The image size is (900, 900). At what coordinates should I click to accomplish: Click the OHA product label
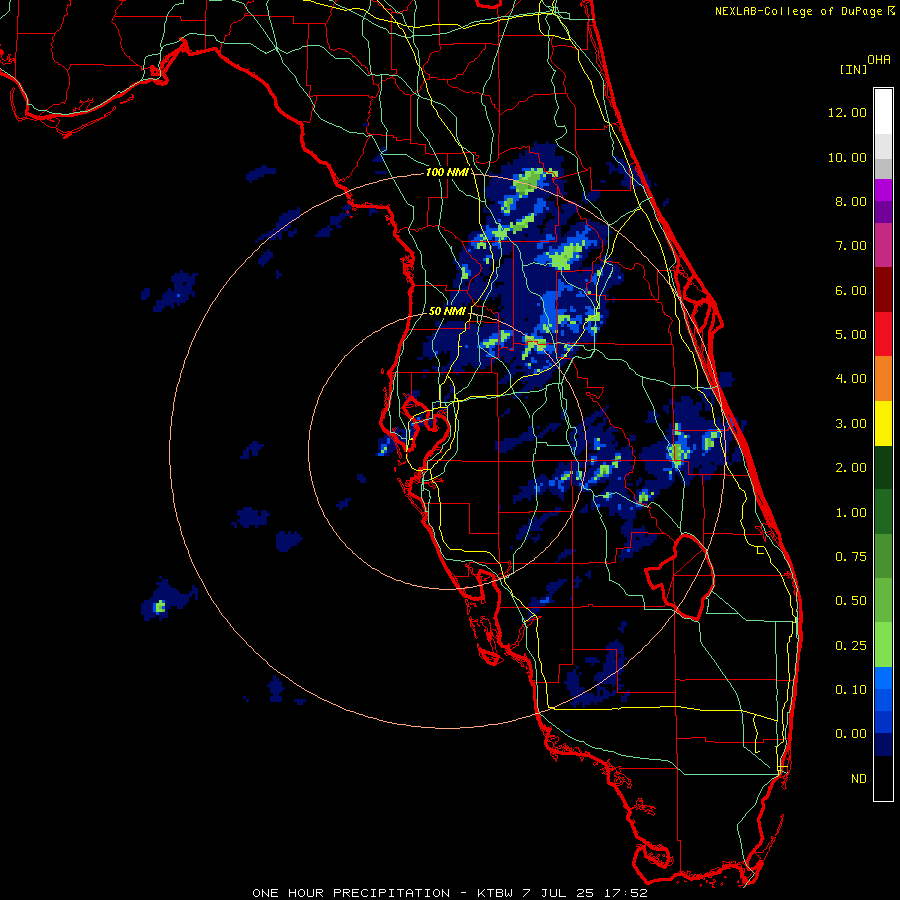(879, 60)
